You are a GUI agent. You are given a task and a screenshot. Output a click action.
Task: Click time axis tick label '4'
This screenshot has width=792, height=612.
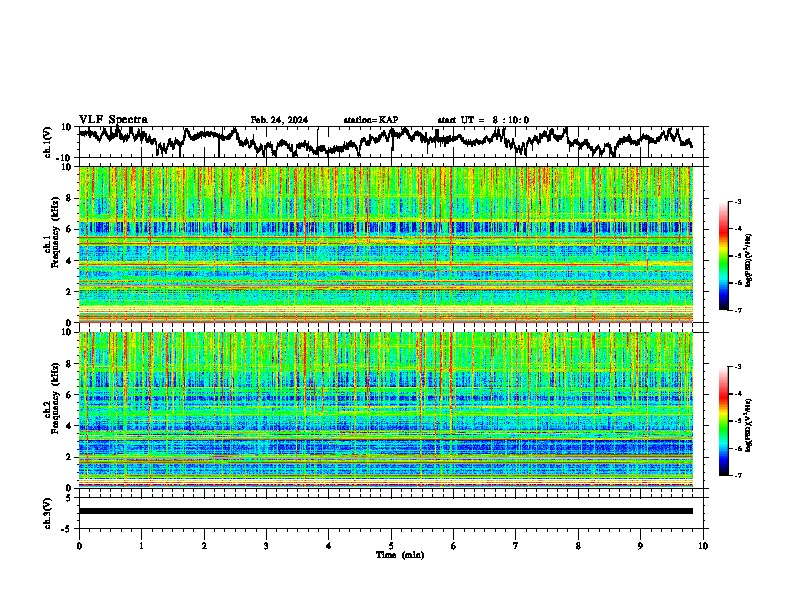click(x=328, y=546)
